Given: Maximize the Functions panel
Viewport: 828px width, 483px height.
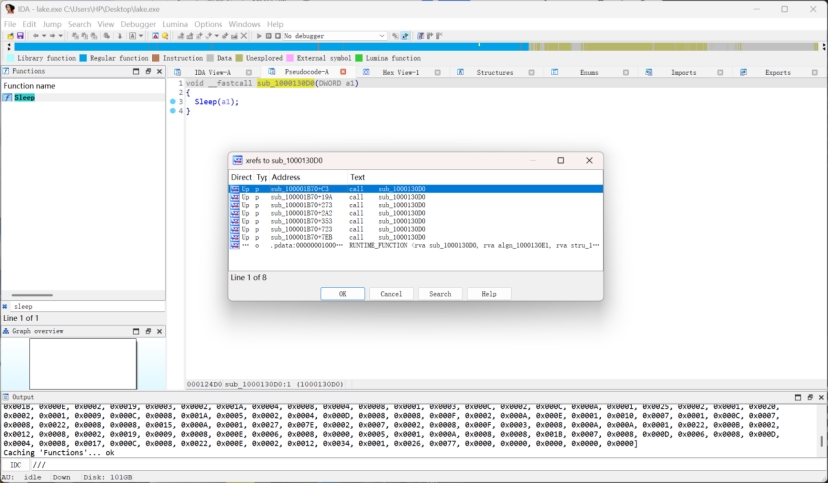Looking at the screenshot, I should point(136,71).
